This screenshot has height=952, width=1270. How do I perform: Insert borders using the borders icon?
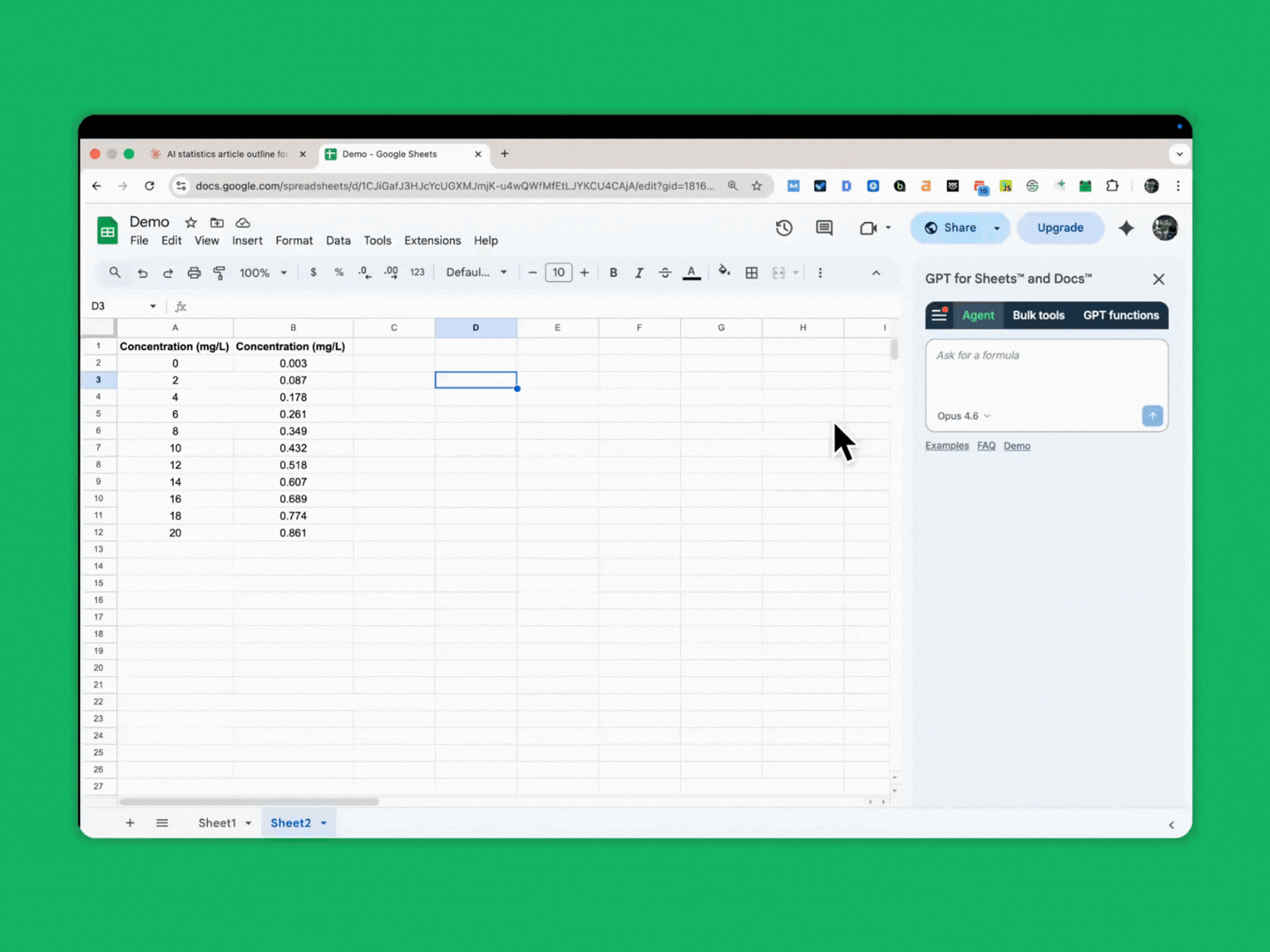(x=751, y=272)
